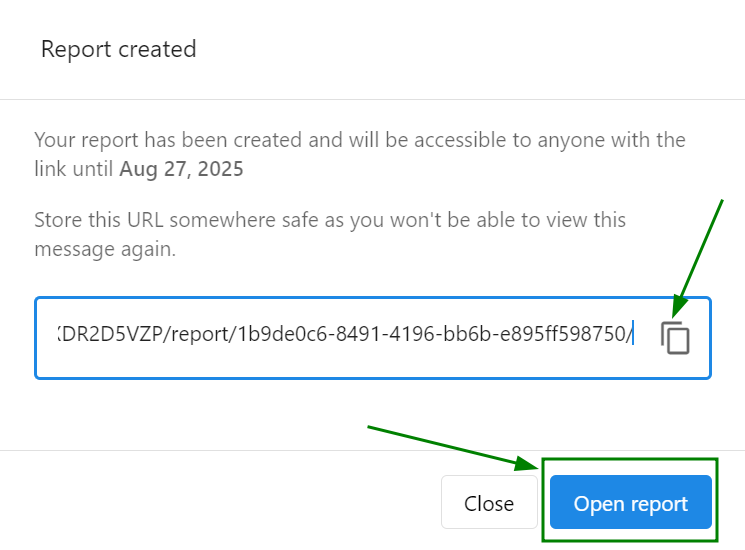Click the blue Open report button
This screenshot has height=550, width=745.
(630, 502)
